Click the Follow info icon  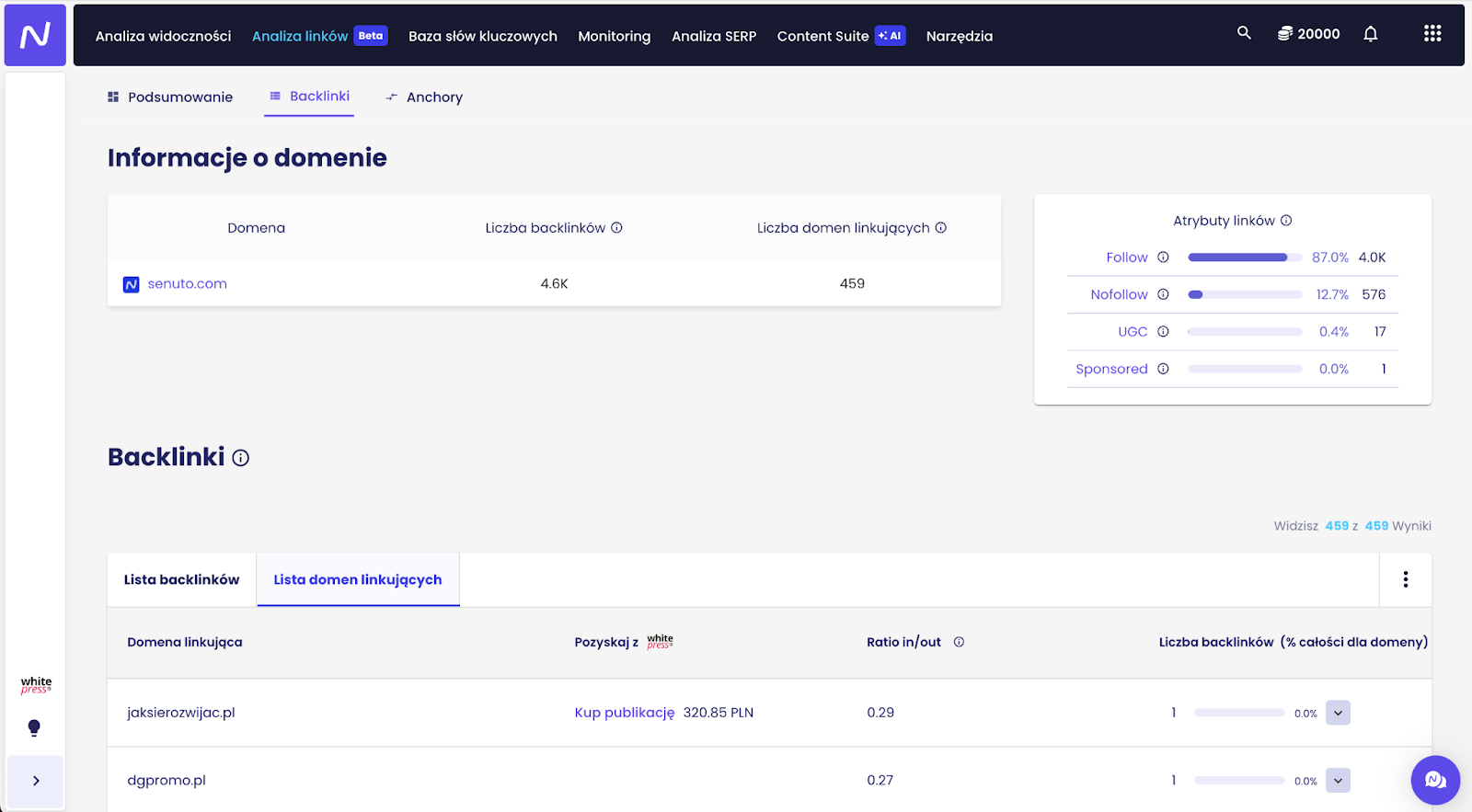(x=1163, y=257)
